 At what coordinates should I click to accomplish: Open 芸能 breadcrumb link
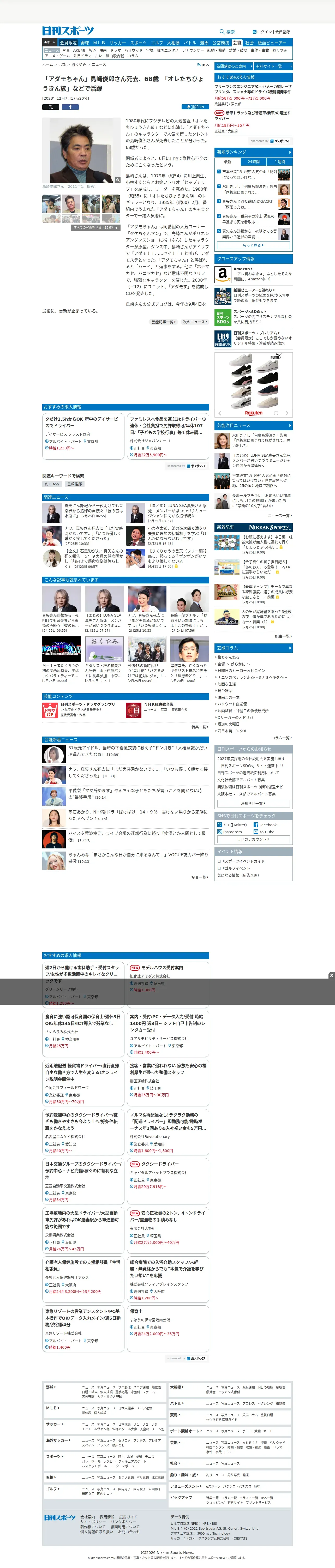62,64
